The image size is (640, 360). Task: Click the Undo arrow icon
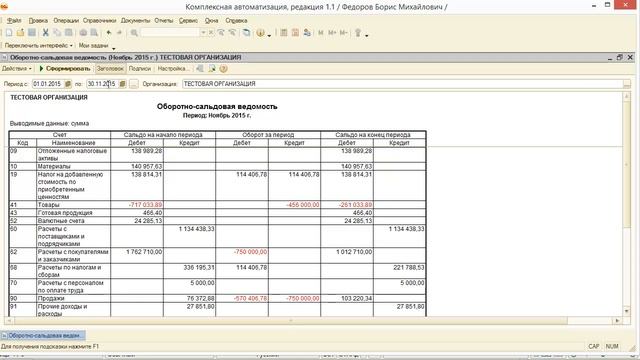109,33
